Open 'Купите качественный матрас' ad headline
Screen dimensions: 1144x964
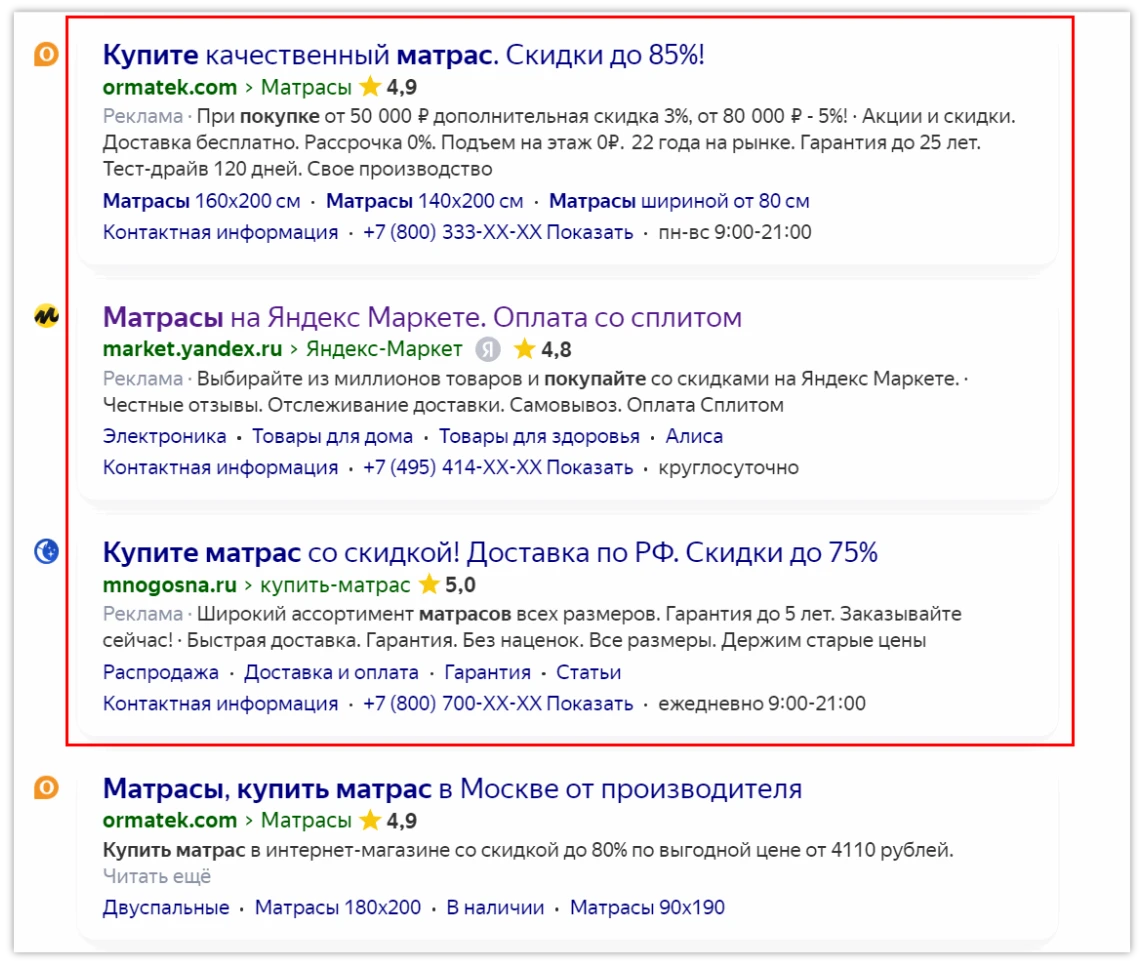coord(403,55)
